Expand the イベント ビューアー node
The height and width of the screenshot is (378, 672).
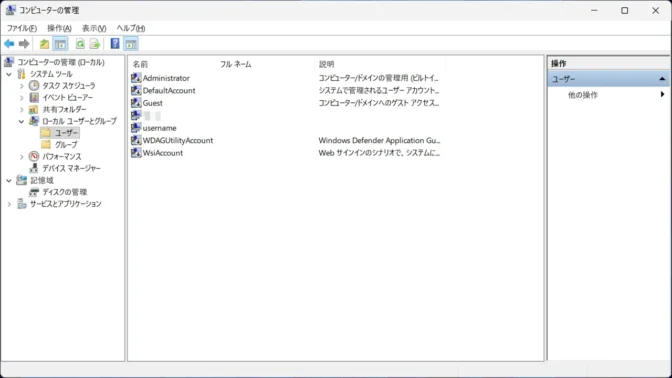[x=21, y=98]
